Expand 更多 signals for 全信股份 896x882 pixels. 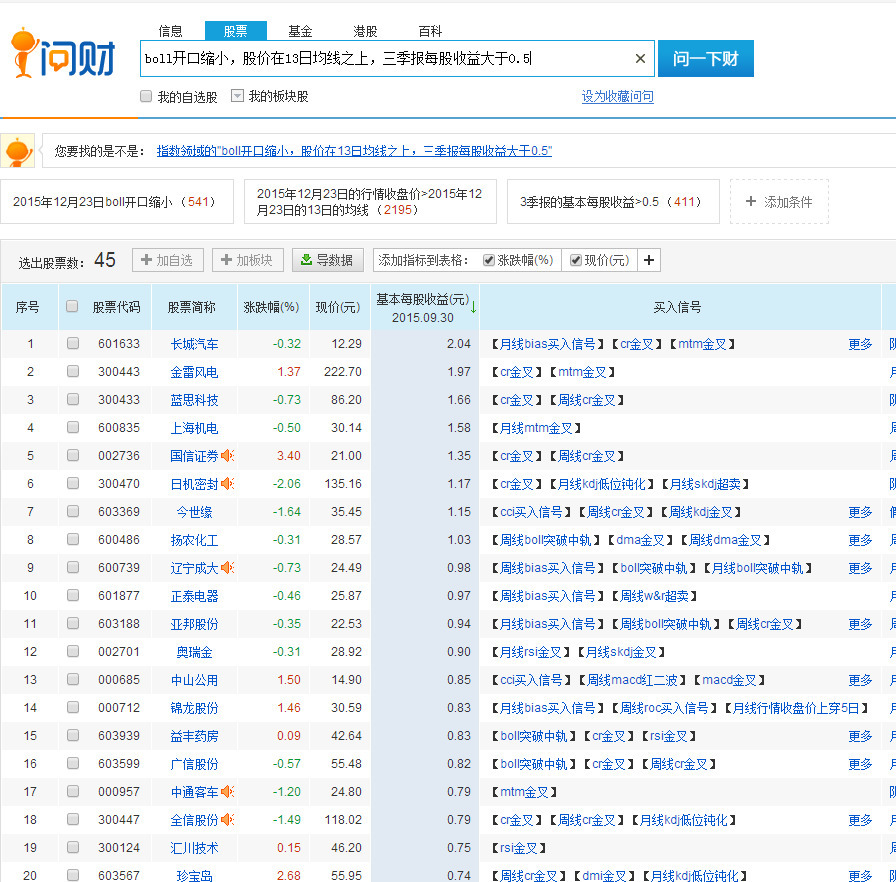[x=860, y=820]
